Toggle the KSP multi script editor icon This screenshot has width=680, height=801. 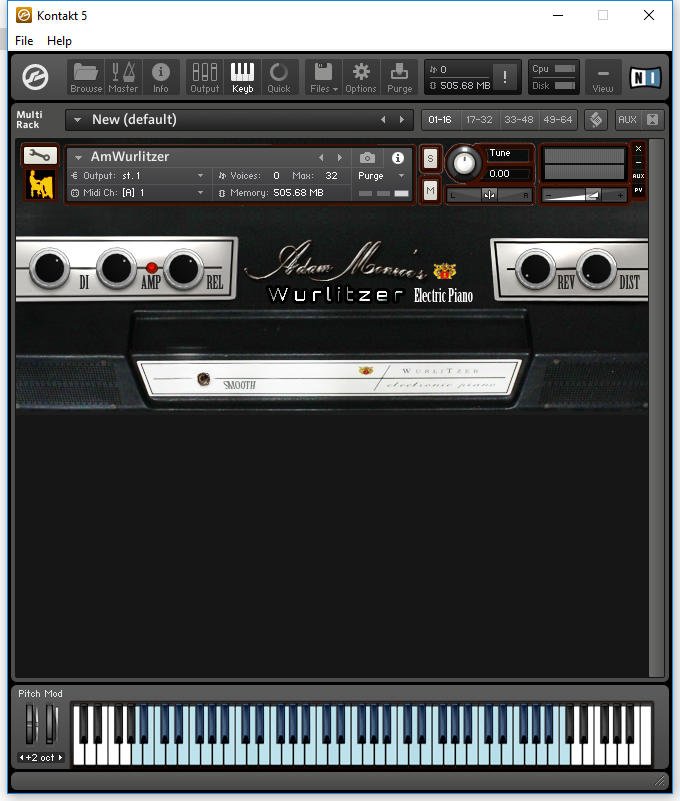pyautogui.click(x=596, y=120)
